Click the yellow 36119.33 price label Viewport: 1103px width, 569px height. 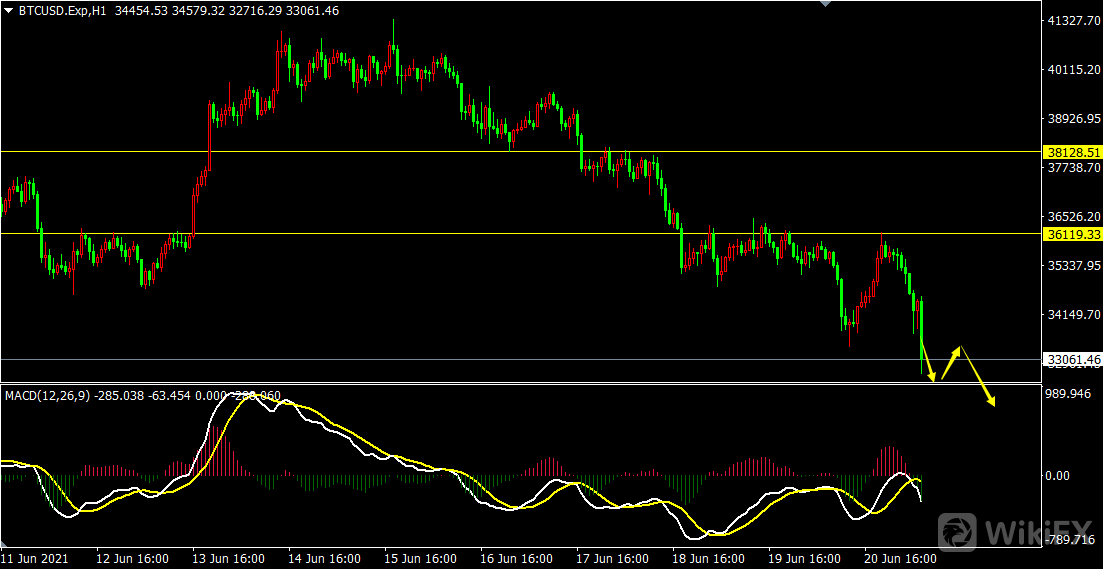[x=1072, y=234]
